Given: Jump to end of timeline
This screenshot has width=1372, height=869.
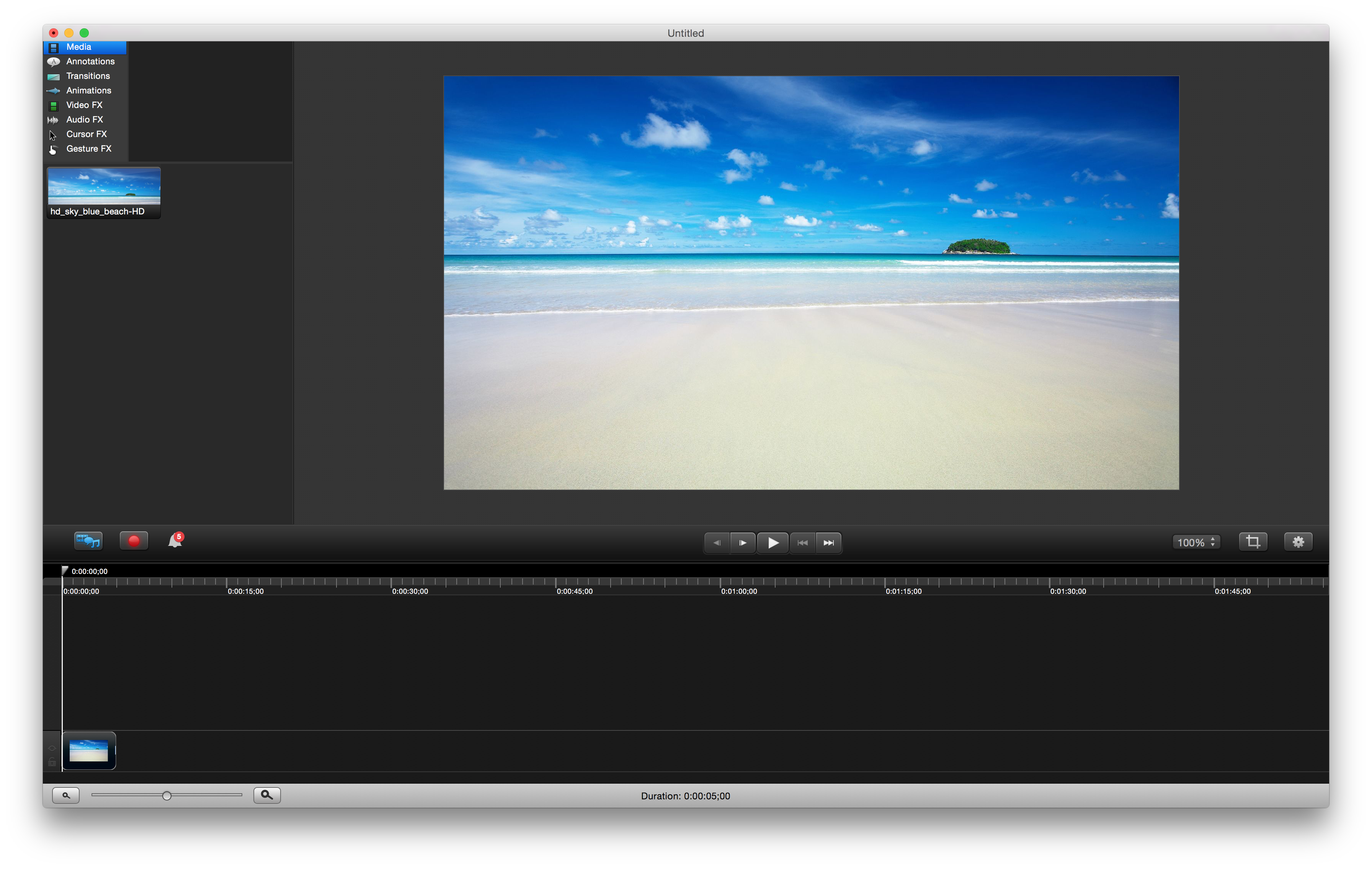Looking at the screenshot, I should (828, 542).
